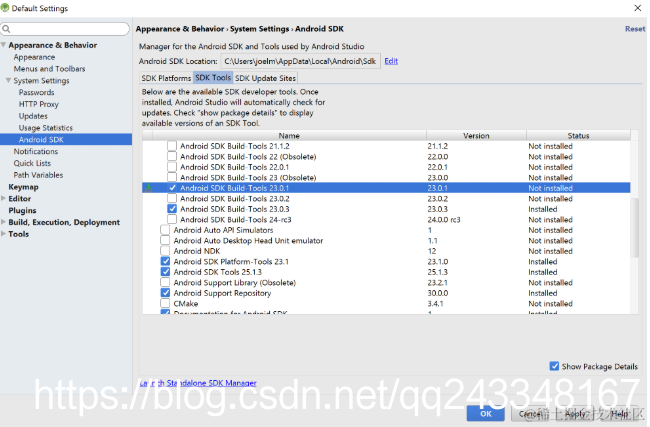Open Appearance settings page
The width and height of the screenshot is (650, 427).
pyautogui.click(x=34, y=57)
